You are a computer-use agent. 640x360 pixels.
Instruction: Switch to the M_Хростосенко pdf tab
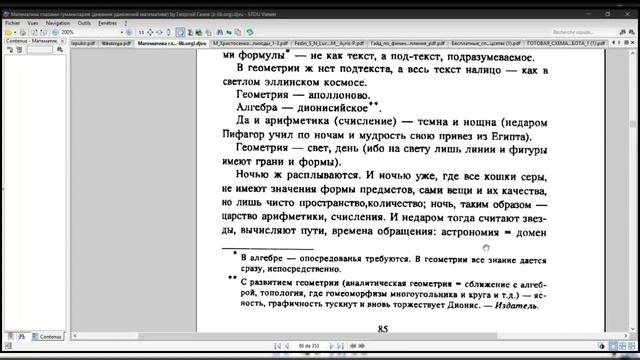250,43
